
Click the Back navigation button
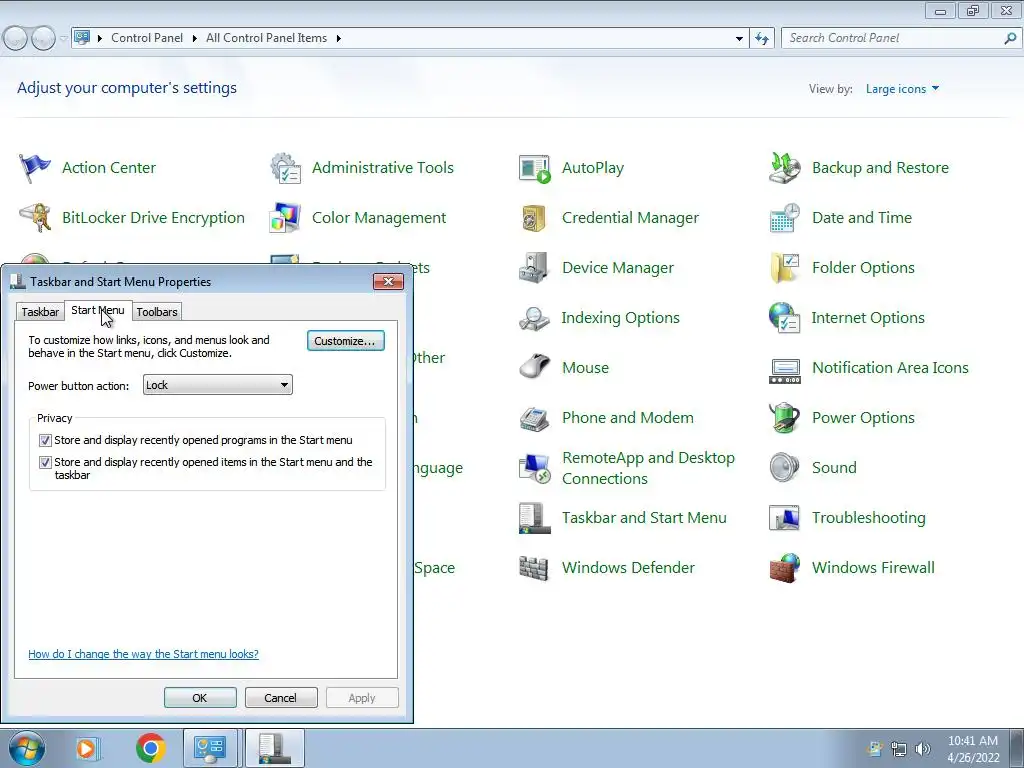tap(16, 39)
